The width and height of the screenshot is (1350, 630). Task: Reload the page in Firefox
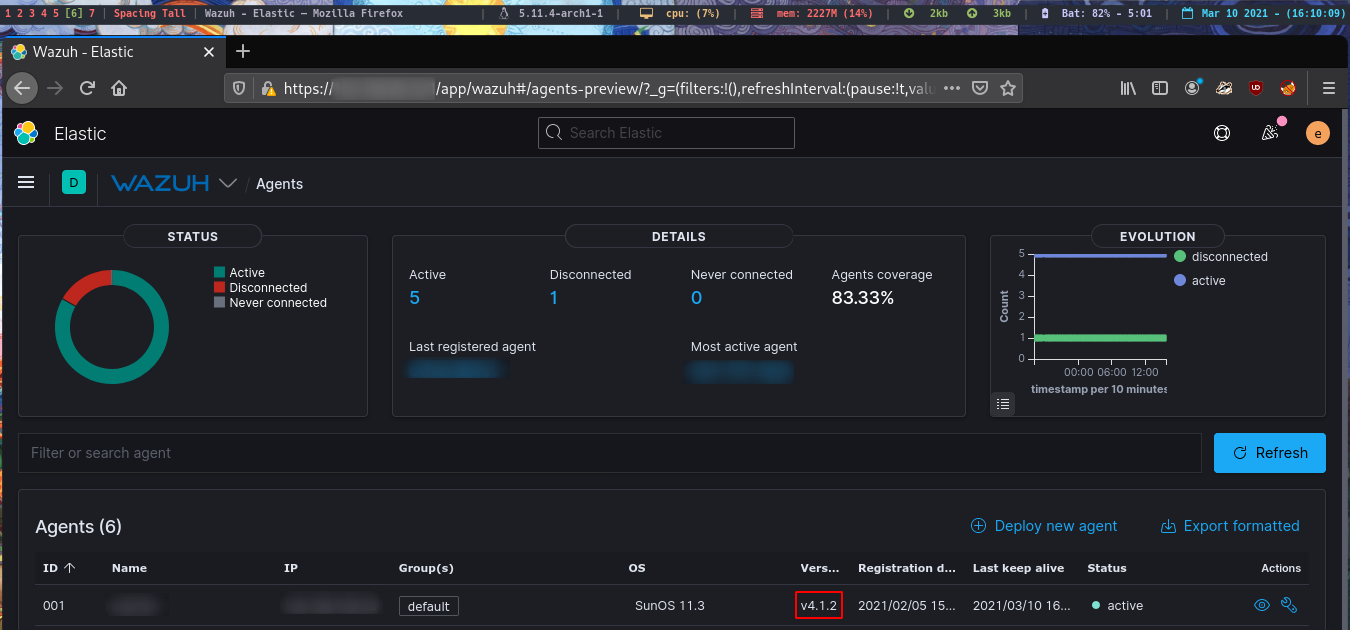point(87,88)
